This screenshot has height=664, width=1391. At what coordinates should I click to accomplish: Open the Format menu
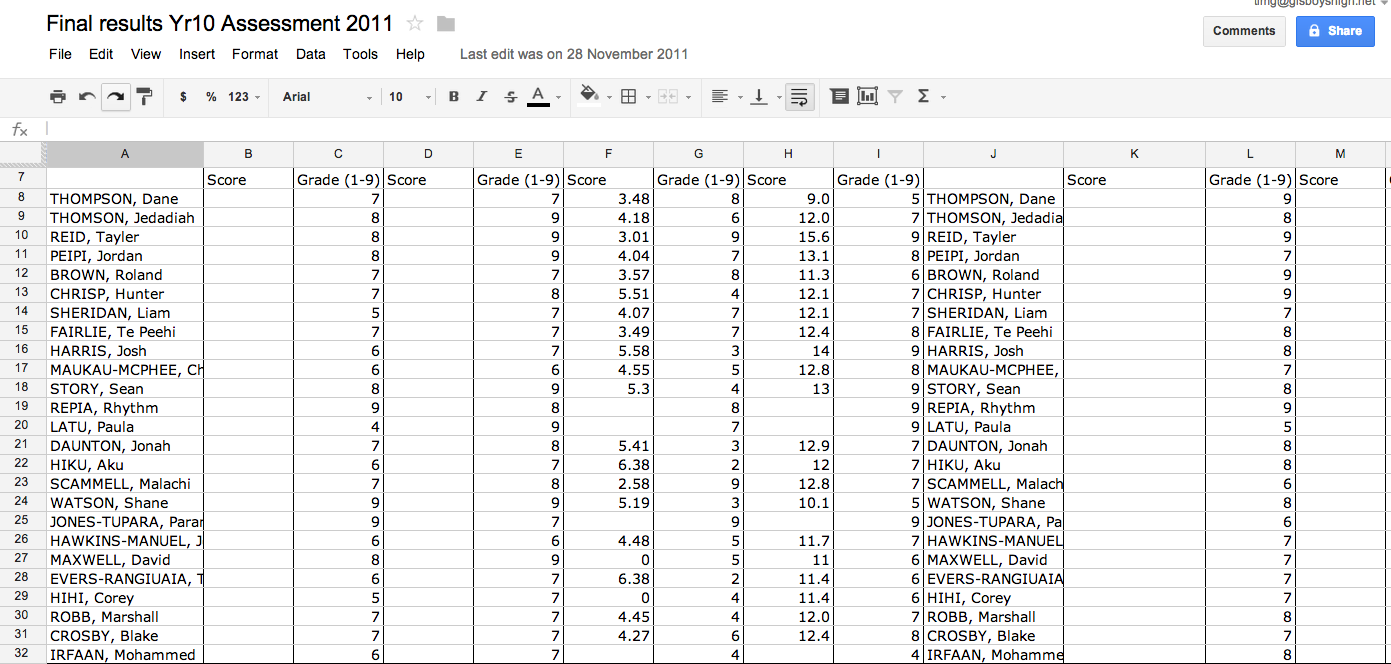pyautogui.click(x=255, y=54)
